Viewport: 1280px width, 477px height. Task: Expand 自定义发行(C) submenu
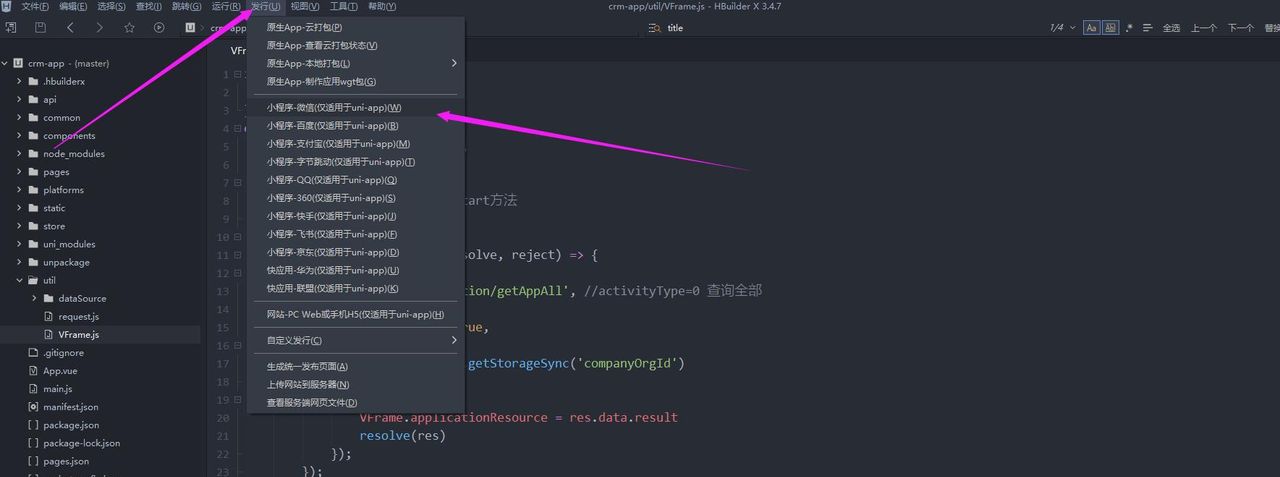click(356, 339)
